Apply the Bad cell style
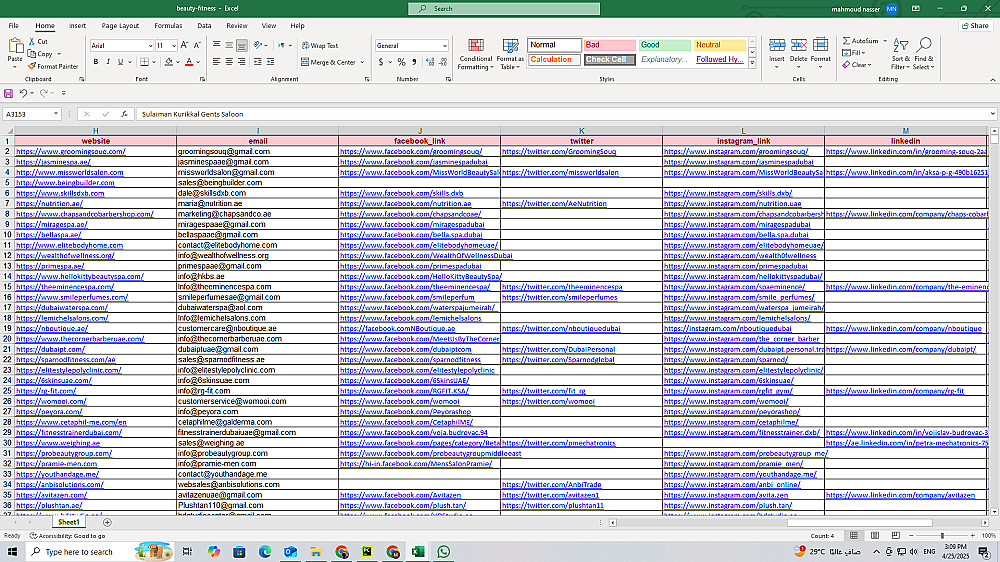The height and width of the screenshot is (562, 1000). point(610,45)
